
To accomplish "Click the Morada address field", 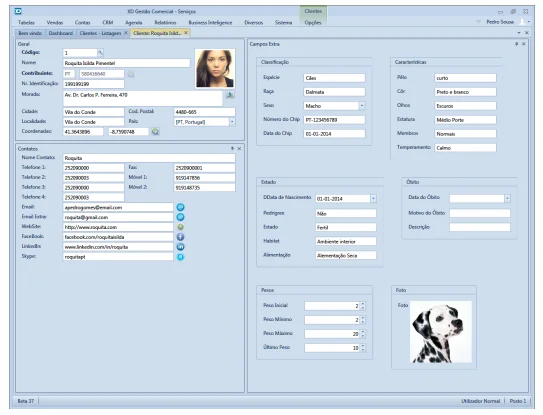I will [x=143, y=98].
